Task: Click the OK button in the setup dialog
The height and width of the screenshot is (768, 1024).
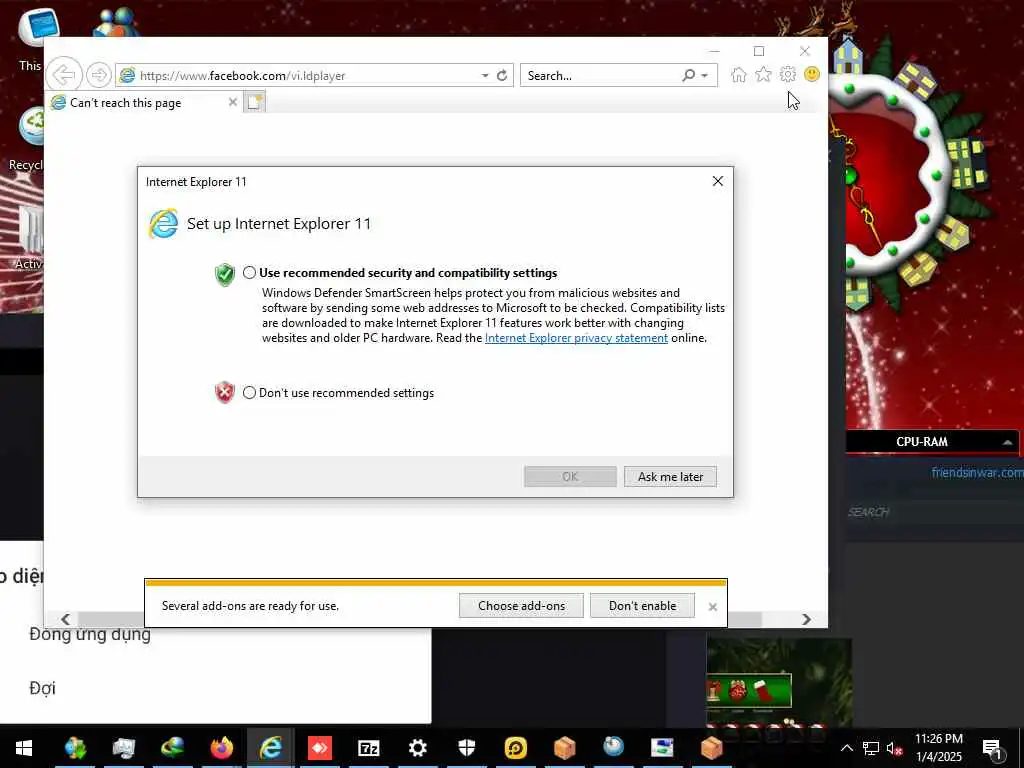Action: pos(570,477)
